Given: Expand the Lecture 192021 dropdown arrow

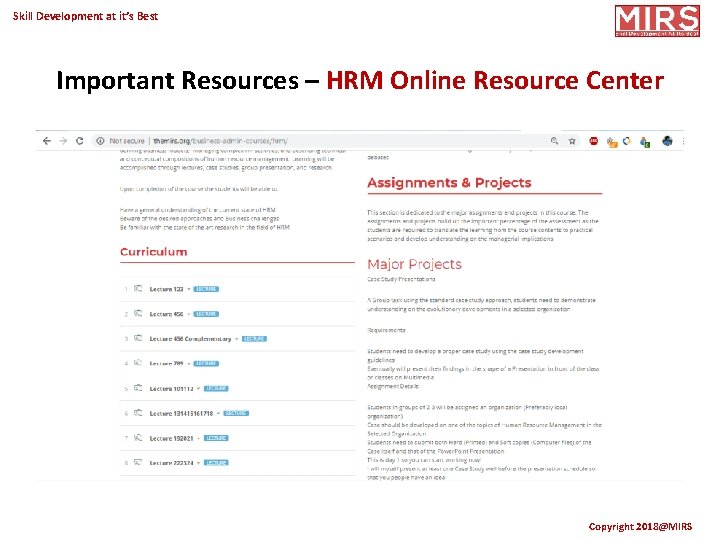Looking at the screenshot, I should tap(198, 439).
